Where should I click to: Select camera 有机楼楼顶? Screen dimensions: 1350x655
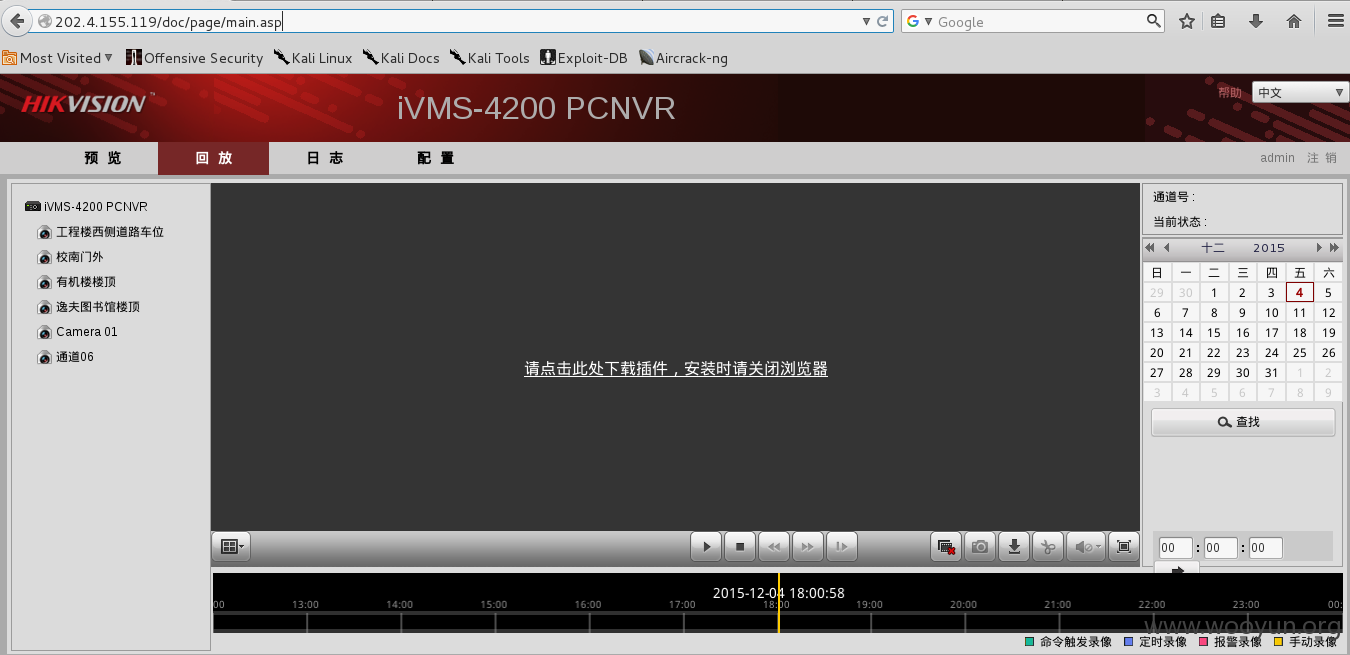pos(86,282)
